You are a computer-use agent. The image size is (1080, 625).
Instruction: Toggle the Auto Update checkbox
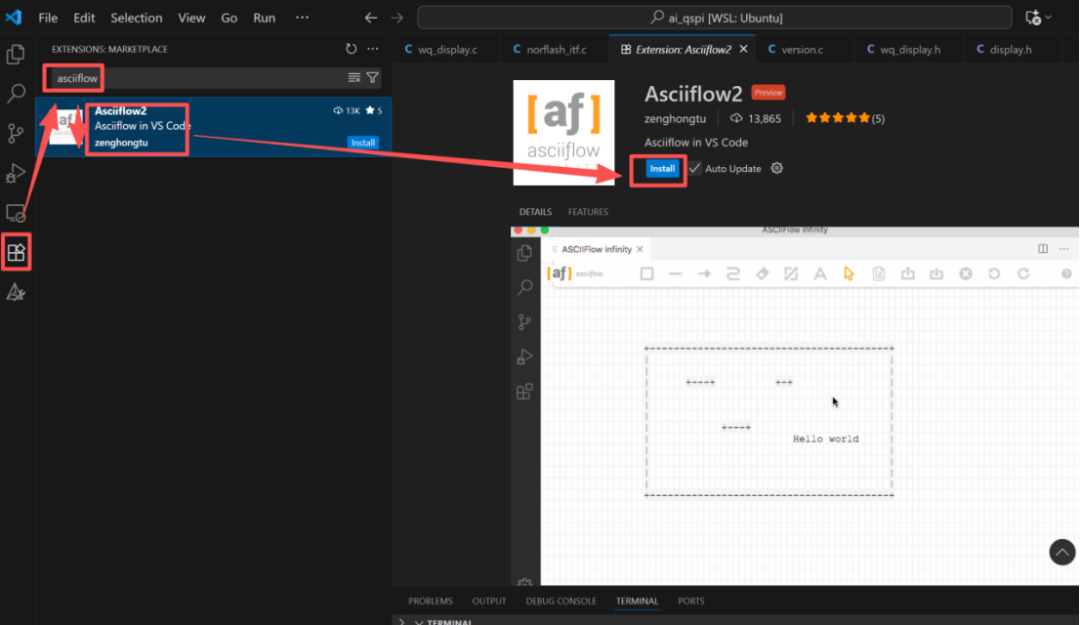click(695, 168)
